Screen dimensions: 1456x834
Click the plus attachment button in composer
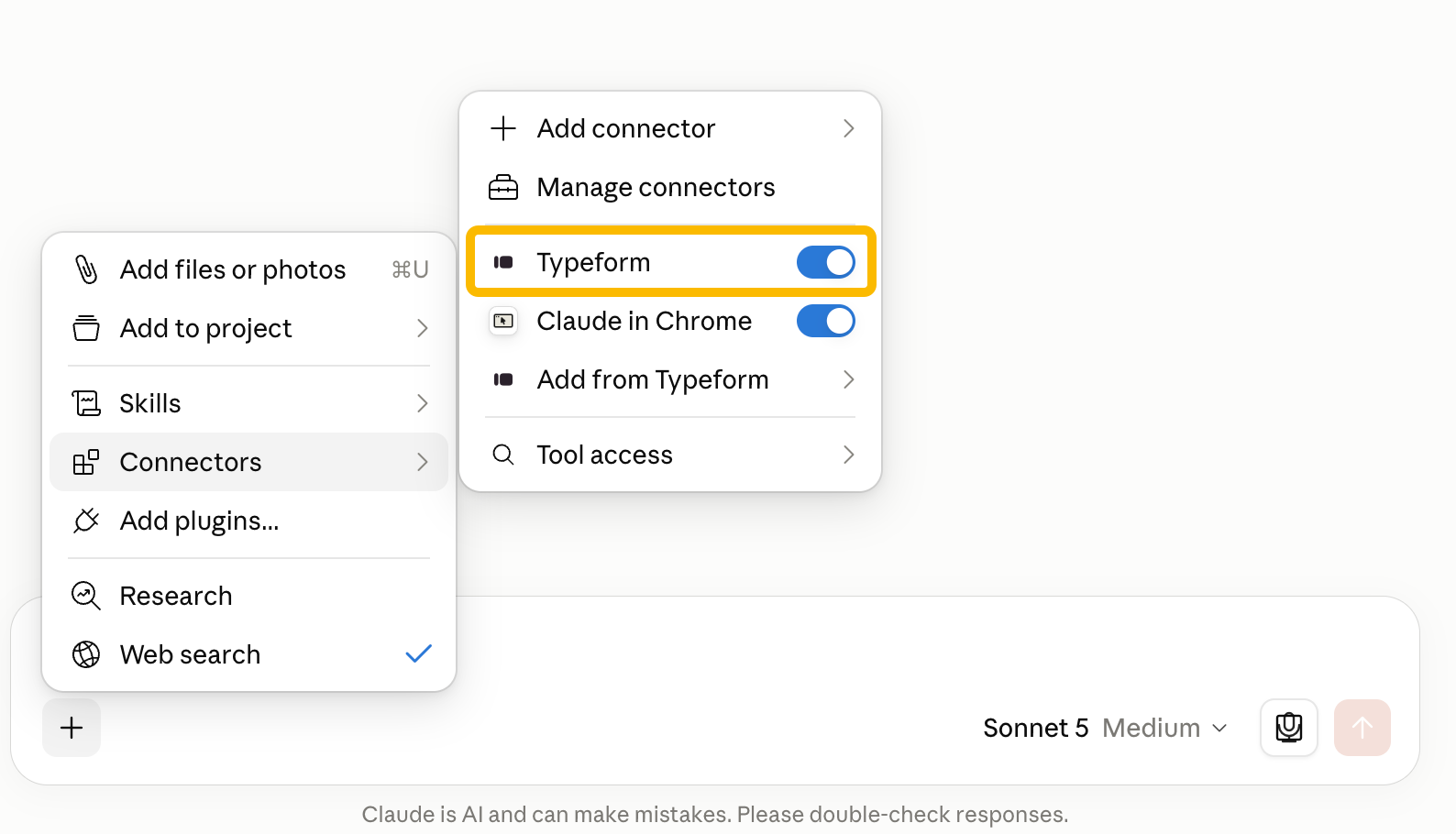[x=72, y=728]
